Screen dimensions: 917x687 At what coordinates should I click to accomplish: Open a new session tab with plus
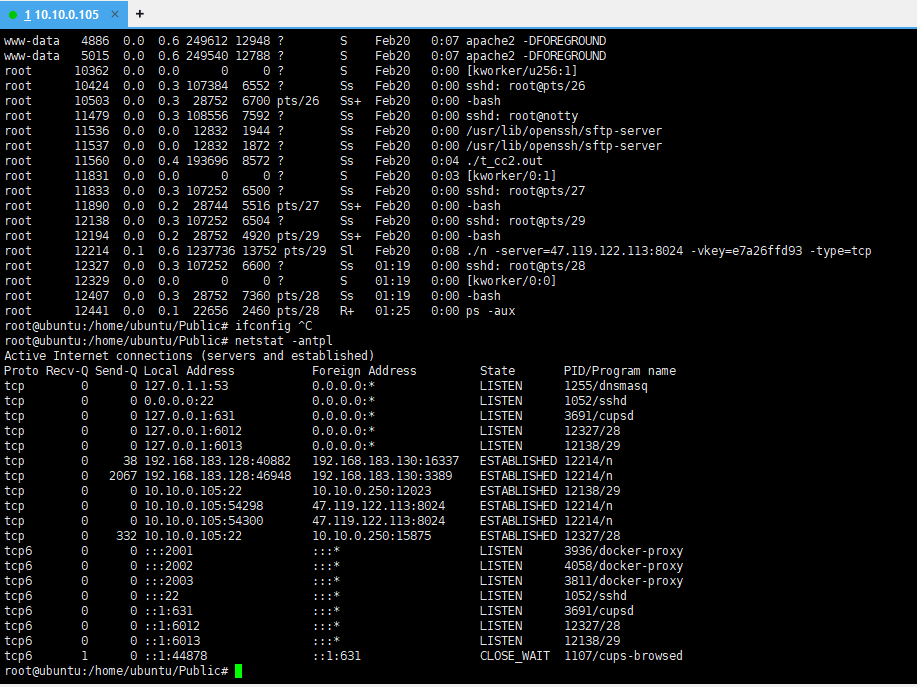pos(139,14)
